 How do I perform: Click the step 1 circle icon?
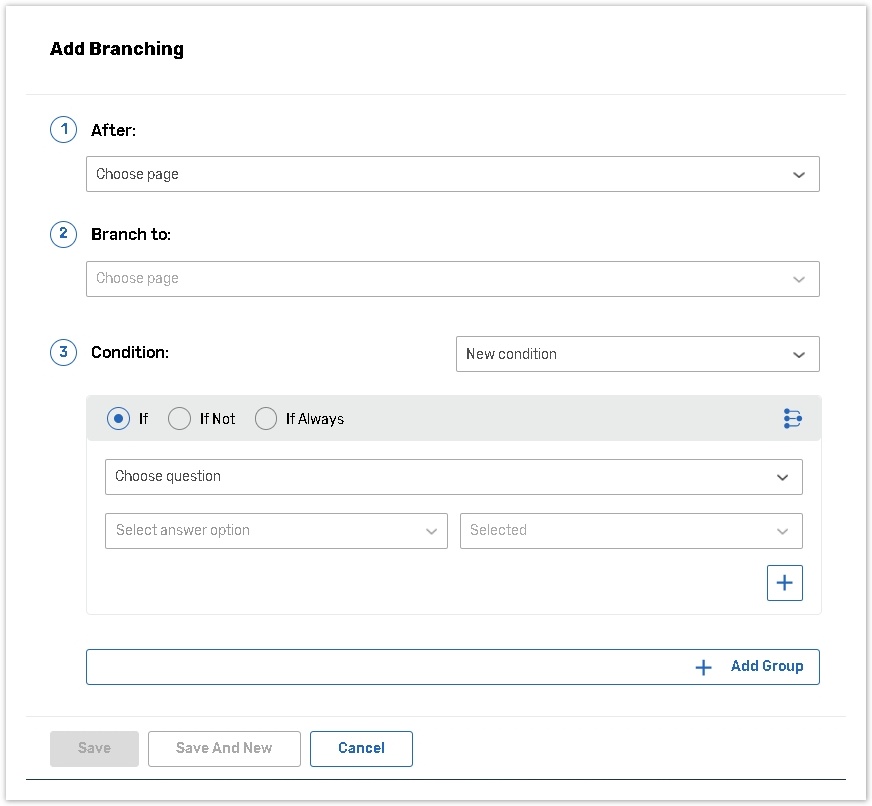63,130
